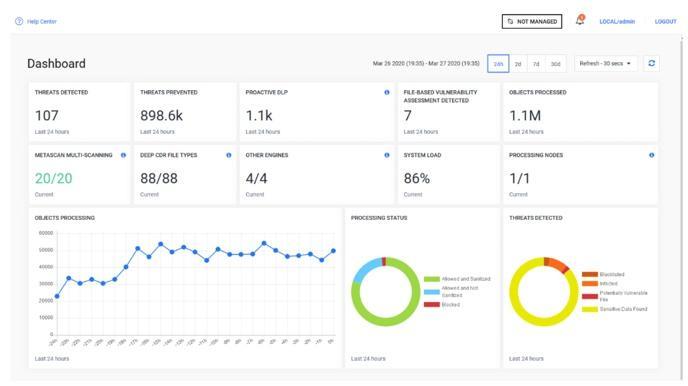
Task: Click the LOGOUT link
Action: 666,21
